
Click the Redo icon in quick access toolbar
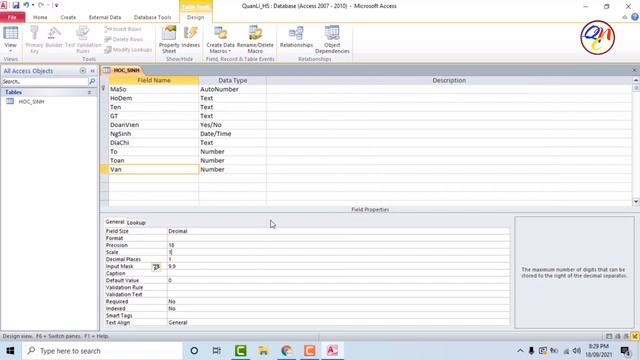(41, 5)
